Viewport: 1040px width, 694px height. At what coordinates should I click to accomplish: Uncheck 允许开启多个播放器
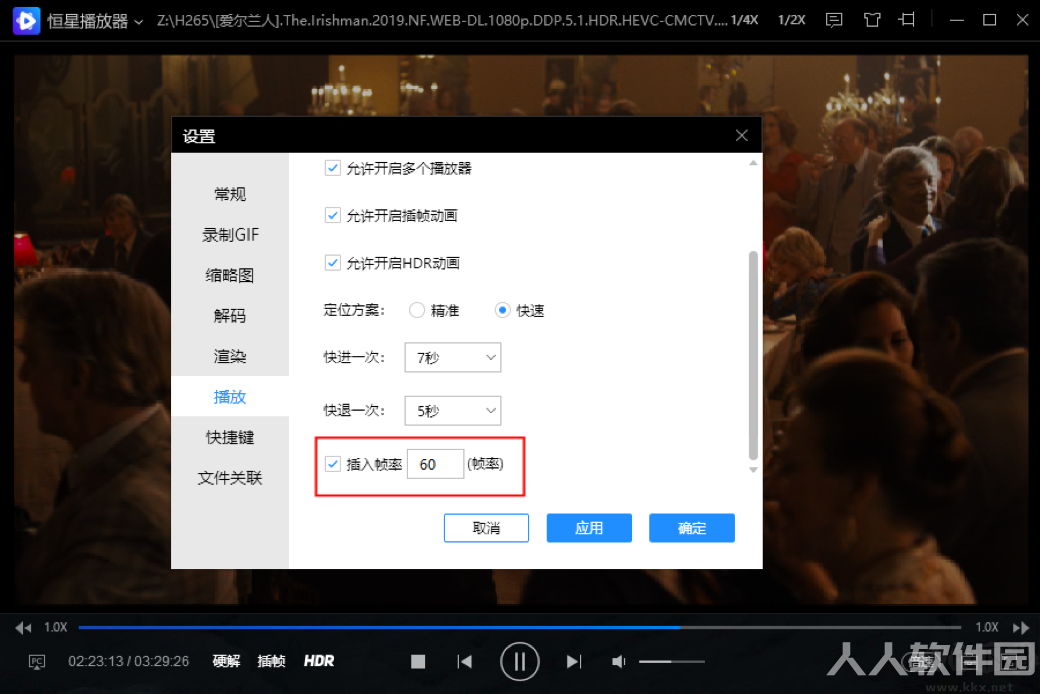(x=333, y=168)
